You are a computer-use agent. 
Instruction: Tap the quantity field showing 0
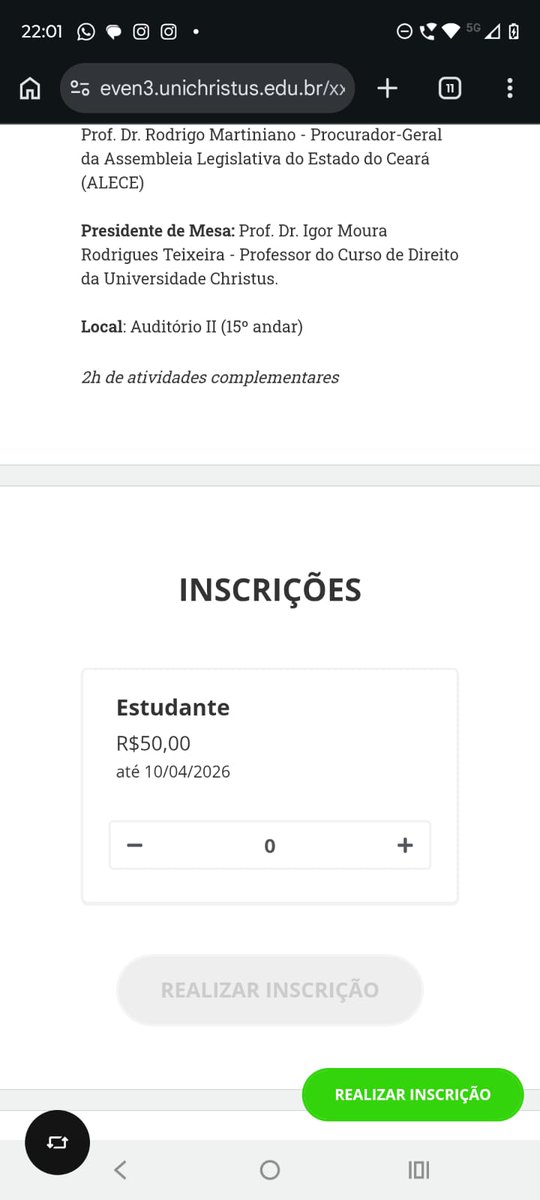point(270,845)
